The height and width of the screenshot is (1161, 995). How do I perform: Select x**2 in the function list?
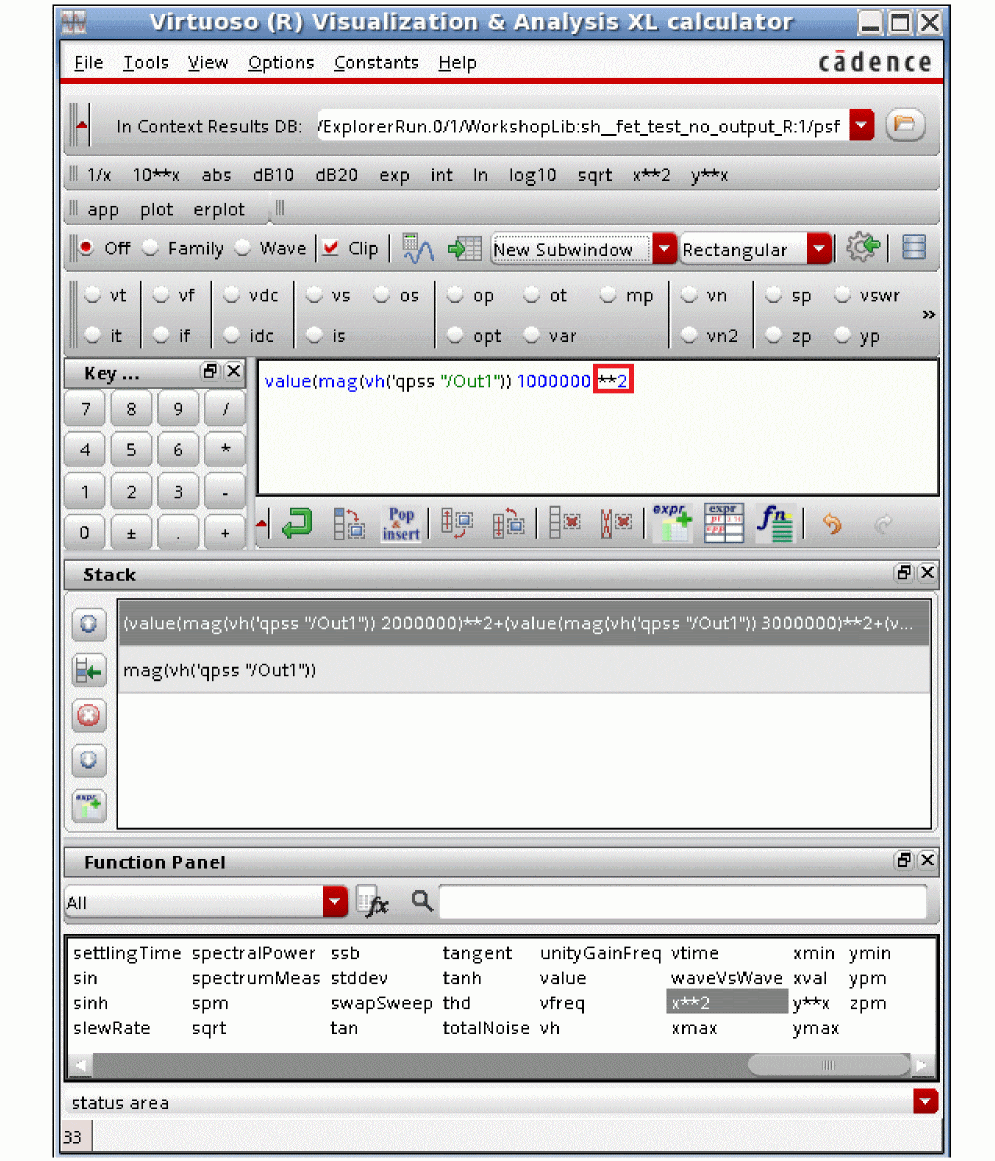pyautogui.click(x=726, y=1003)
